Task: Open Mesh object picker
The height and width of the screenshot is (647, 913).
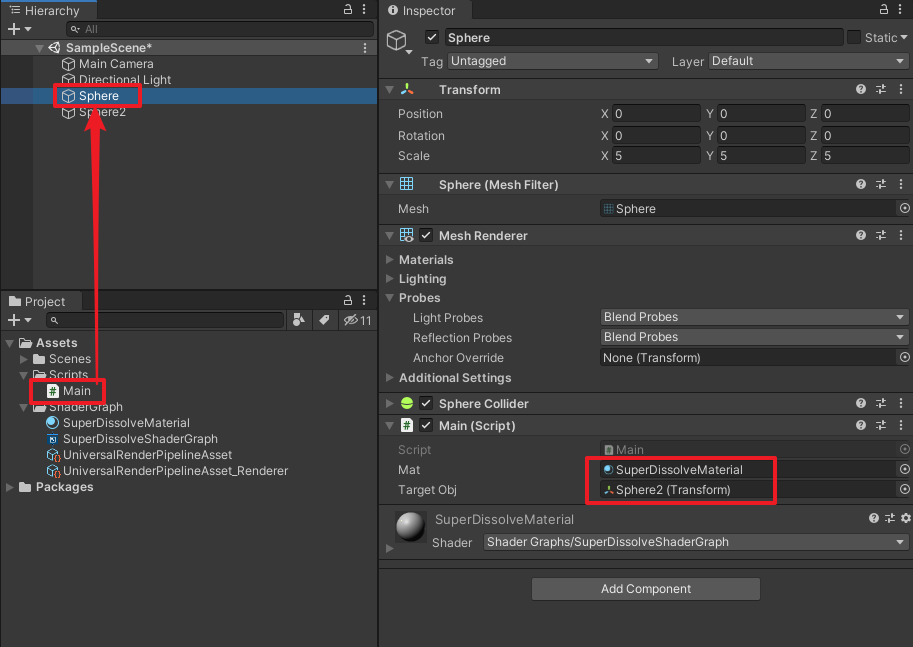Action: pos(904,208)
